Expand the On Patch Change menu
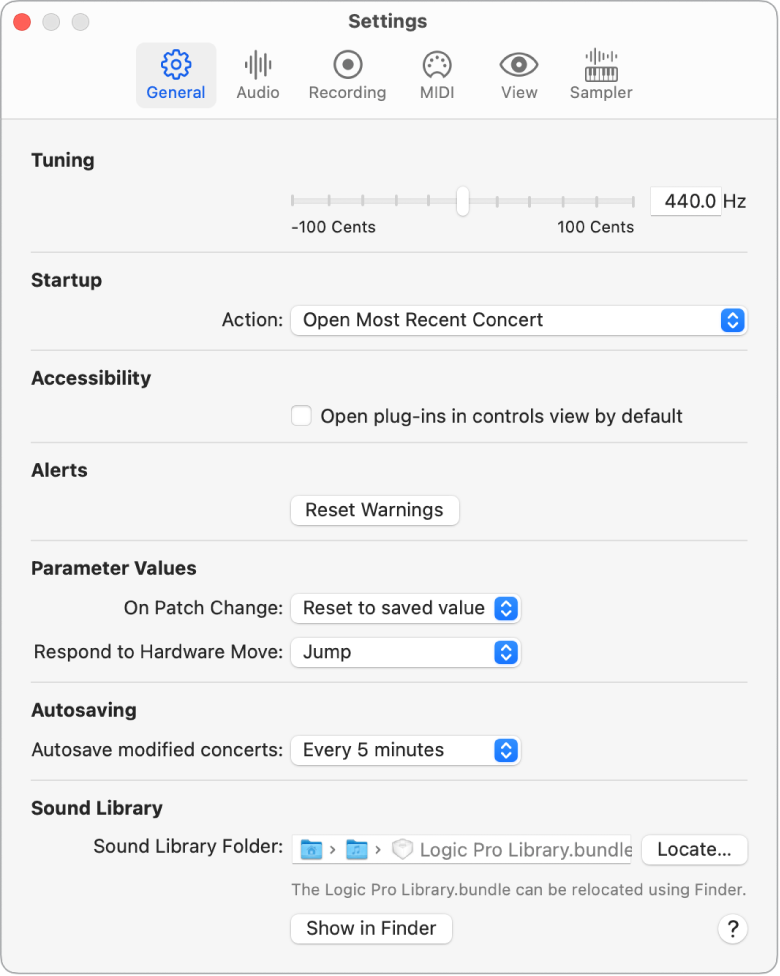780x976 pixels. click(x=405, y=608)
